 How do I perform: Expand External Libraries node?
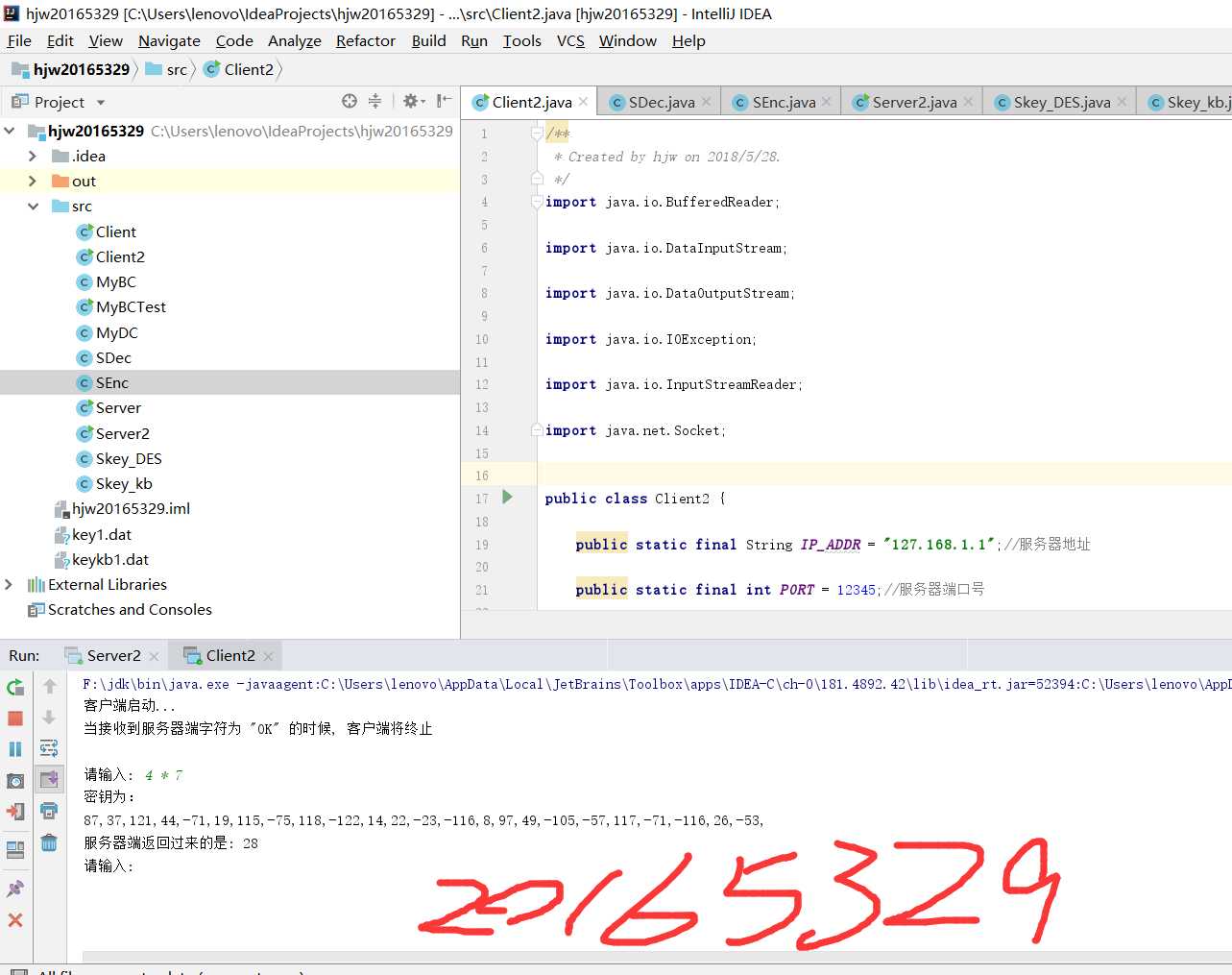[10, 584]
